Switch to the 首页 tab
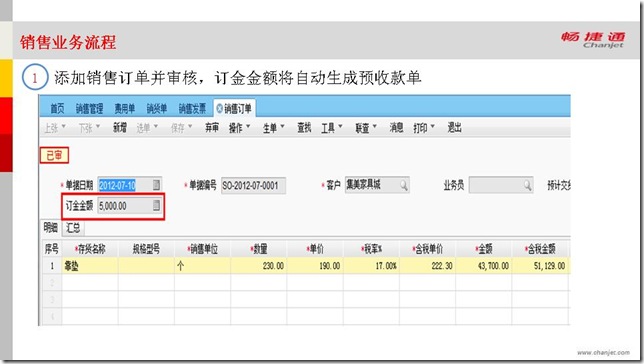 coord(58,108)
